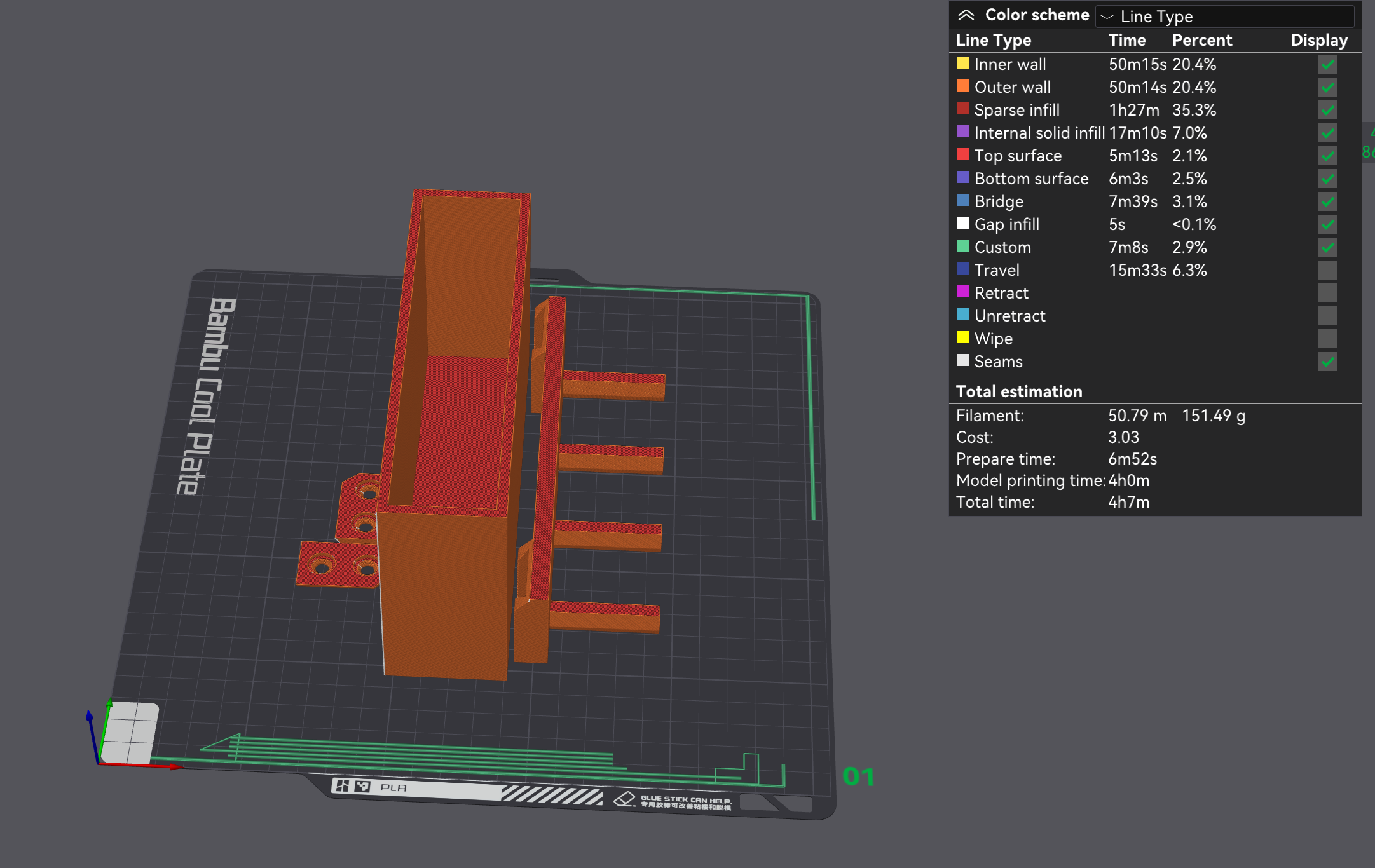Click the Top surface red swatch
This screenshot has height=868, width=1375.
[962, 154]
